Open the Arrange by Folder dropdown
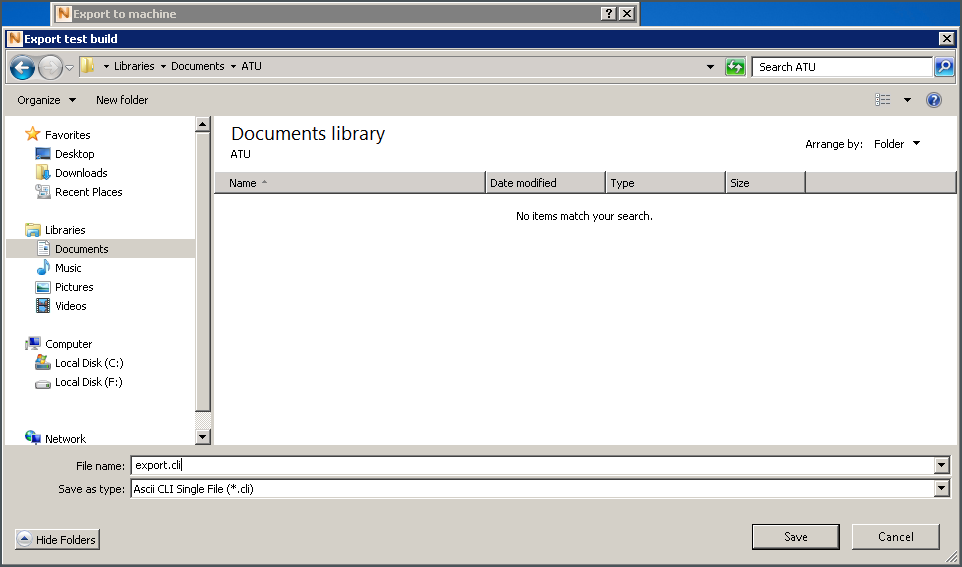This screenshot has width=962, height=567. [x=897, y=144]
